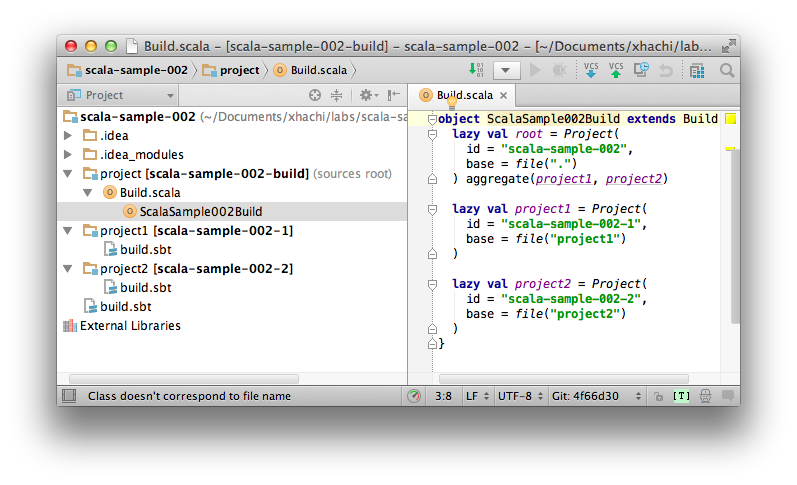797x485 pixels.
Task: Select build.sbt under project2
Action: 138,288
